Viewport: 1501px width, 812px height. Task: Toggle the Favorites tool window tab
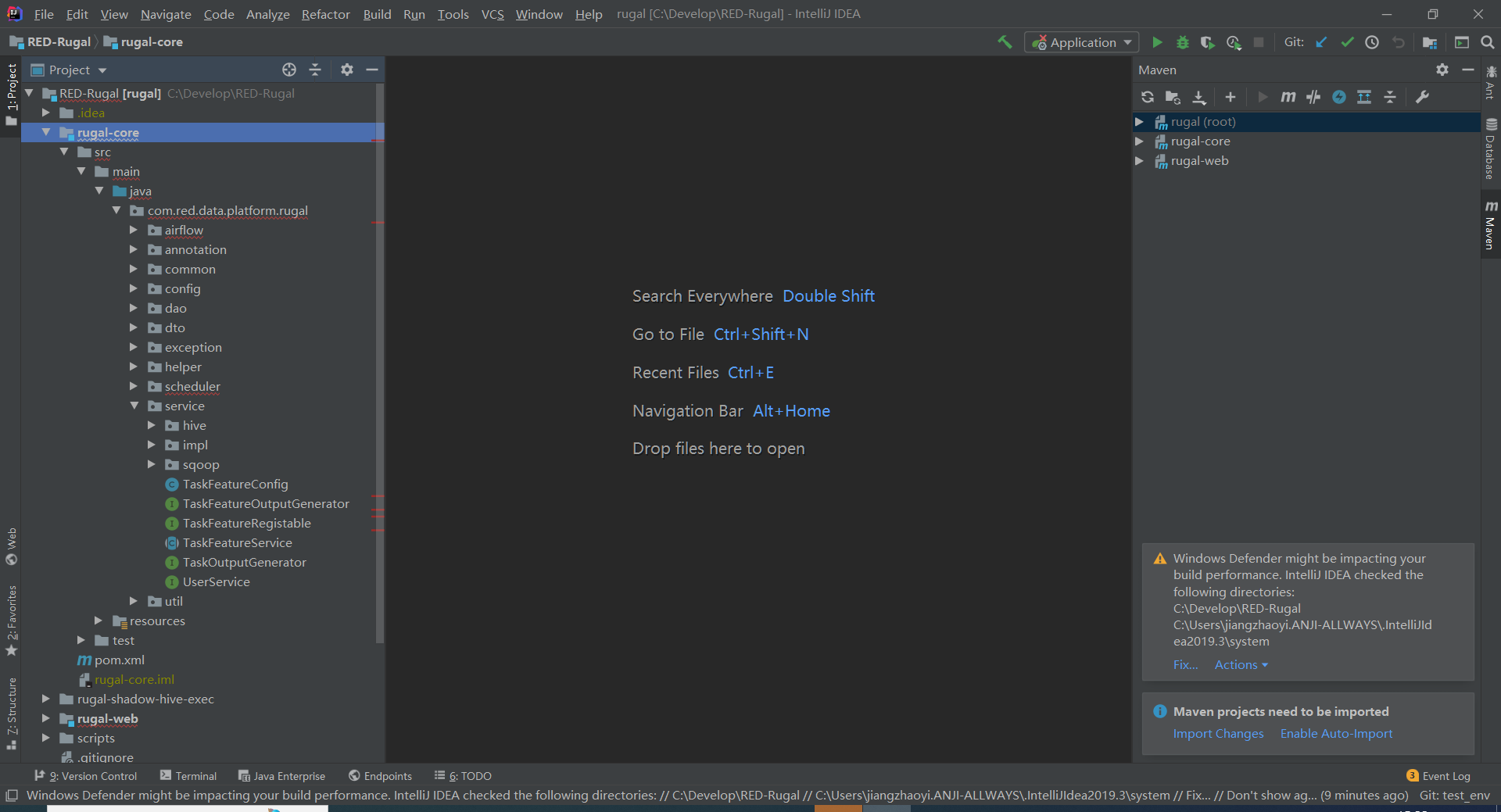pyautogui.click(x=11, y=621)
